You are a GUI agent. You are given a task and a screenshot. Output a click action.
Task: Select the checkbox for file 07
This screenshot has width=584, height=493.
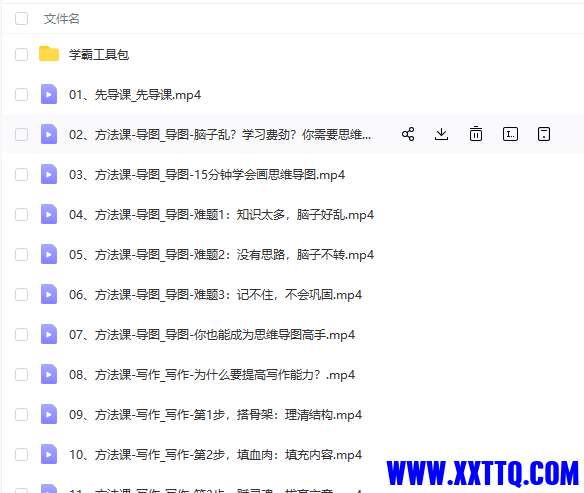click(x=21, y=334)
